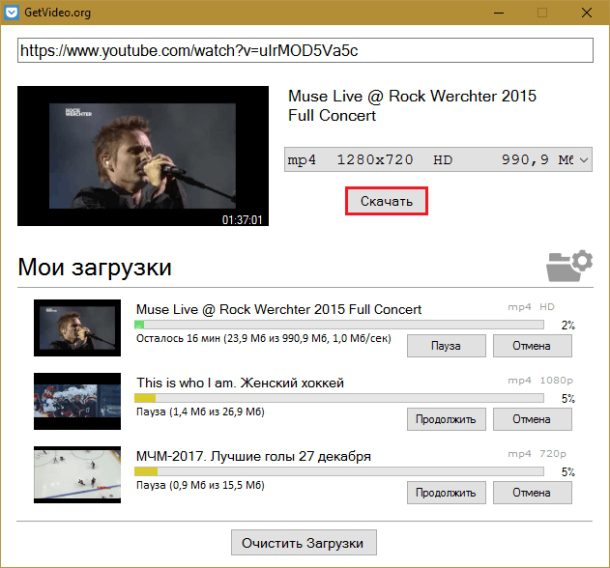Click the Скачать download button

click(x=386, y=201)
